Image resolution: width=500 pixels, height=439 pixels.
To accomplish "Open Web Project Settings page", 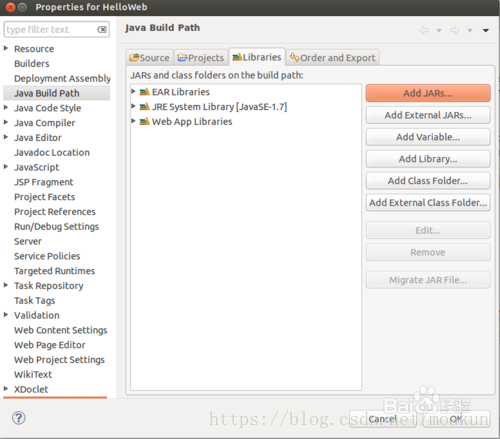I will 59,360.
